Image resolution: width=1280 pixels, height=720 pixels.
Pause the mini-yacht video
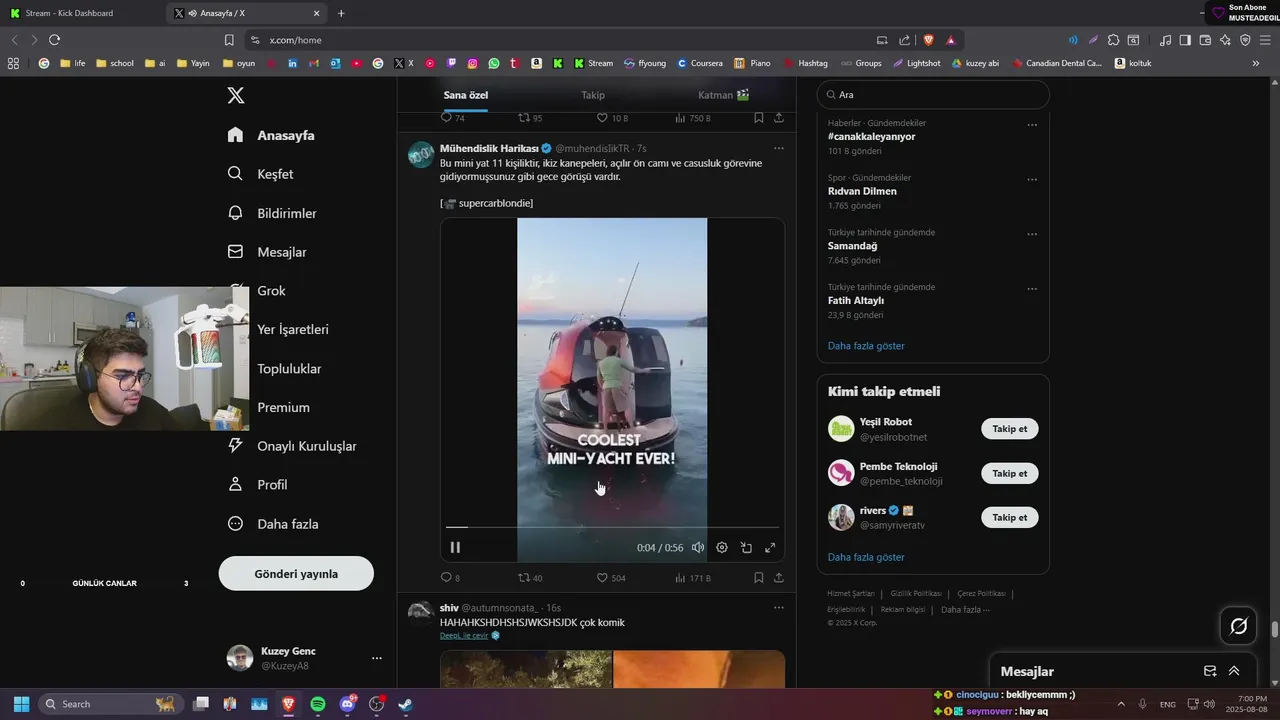(x=455, y=547)
